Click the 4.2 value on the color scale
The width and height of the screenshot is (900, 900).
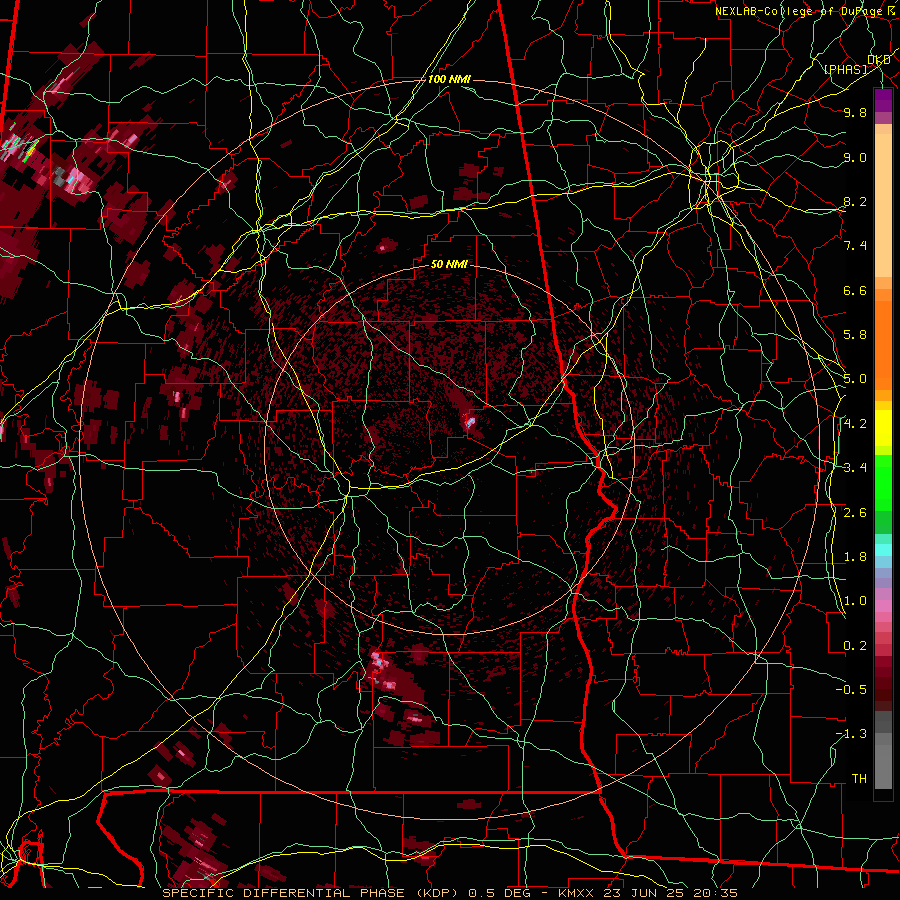(x=855, y=424)
